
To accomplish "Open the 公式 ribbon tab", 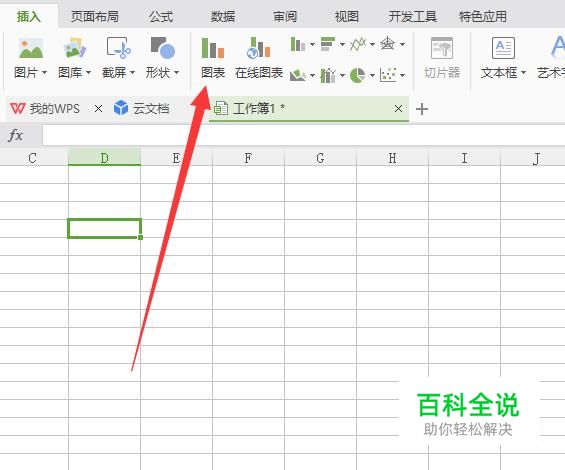I will 161,16.
